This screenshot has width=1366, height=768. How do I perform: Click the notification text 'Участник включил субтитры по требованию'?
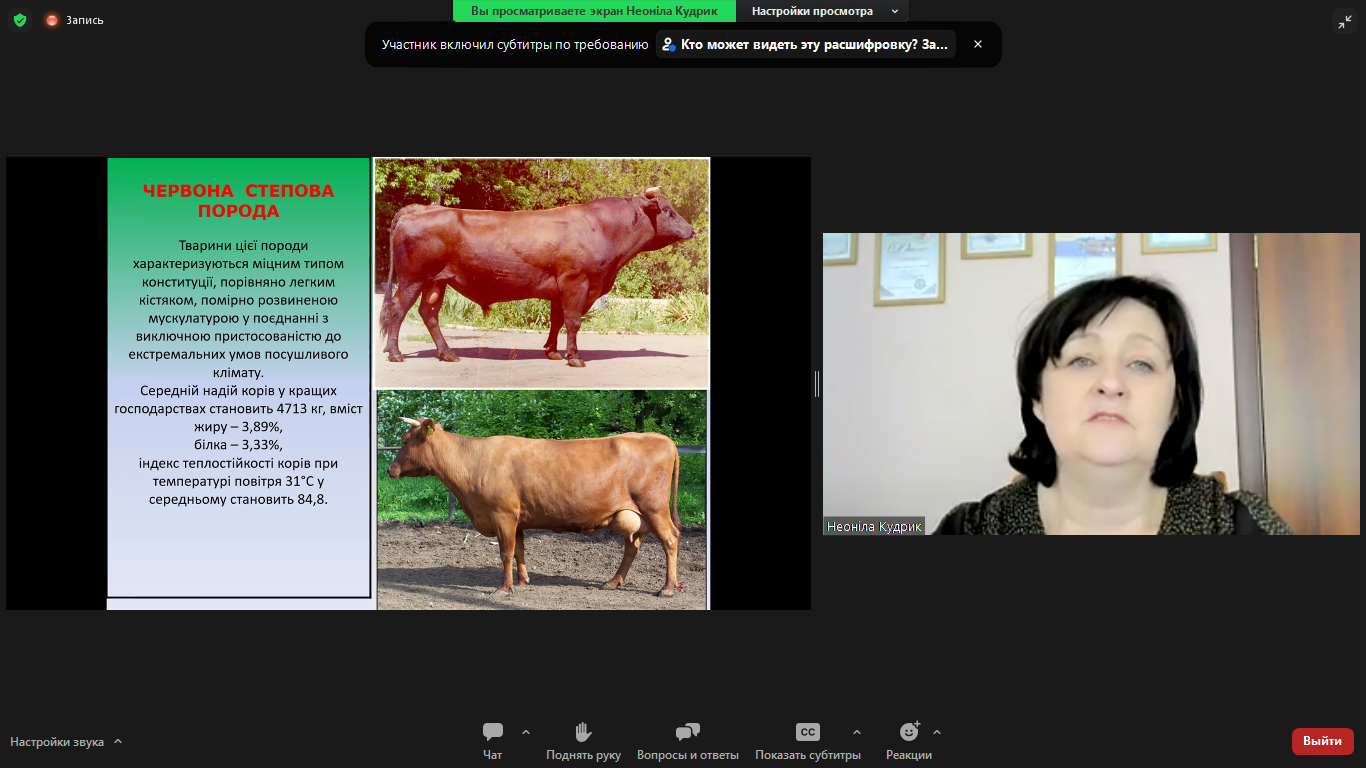(515, 44)
